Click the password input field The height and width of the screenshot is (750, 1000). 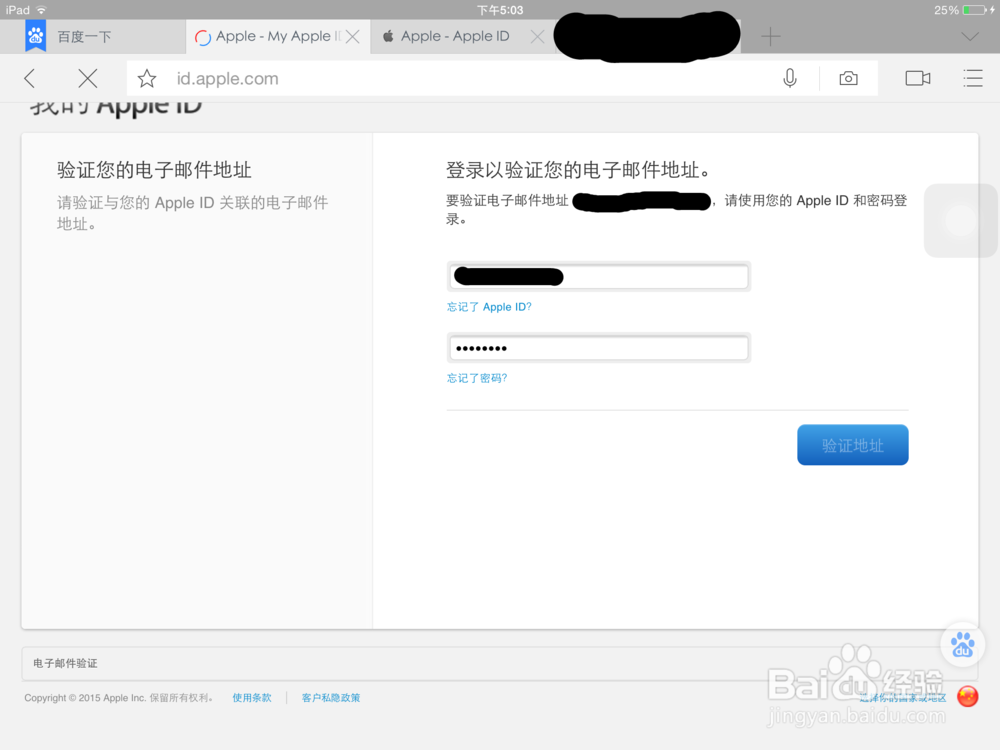point(599,348)
